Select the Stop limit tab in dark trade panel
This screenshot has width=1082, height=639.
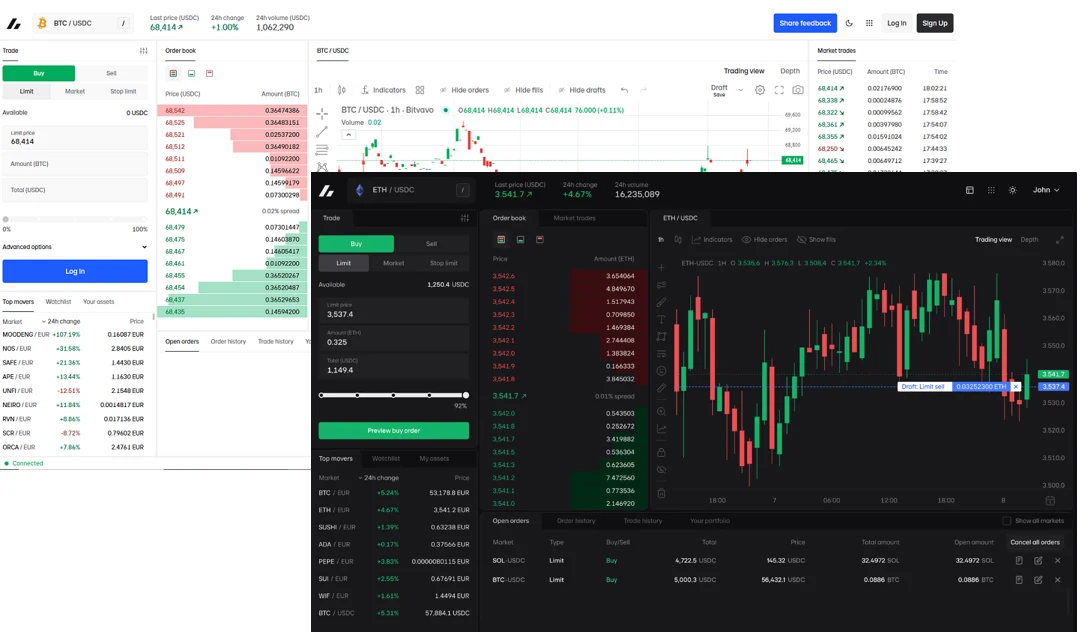click(443, 263)
